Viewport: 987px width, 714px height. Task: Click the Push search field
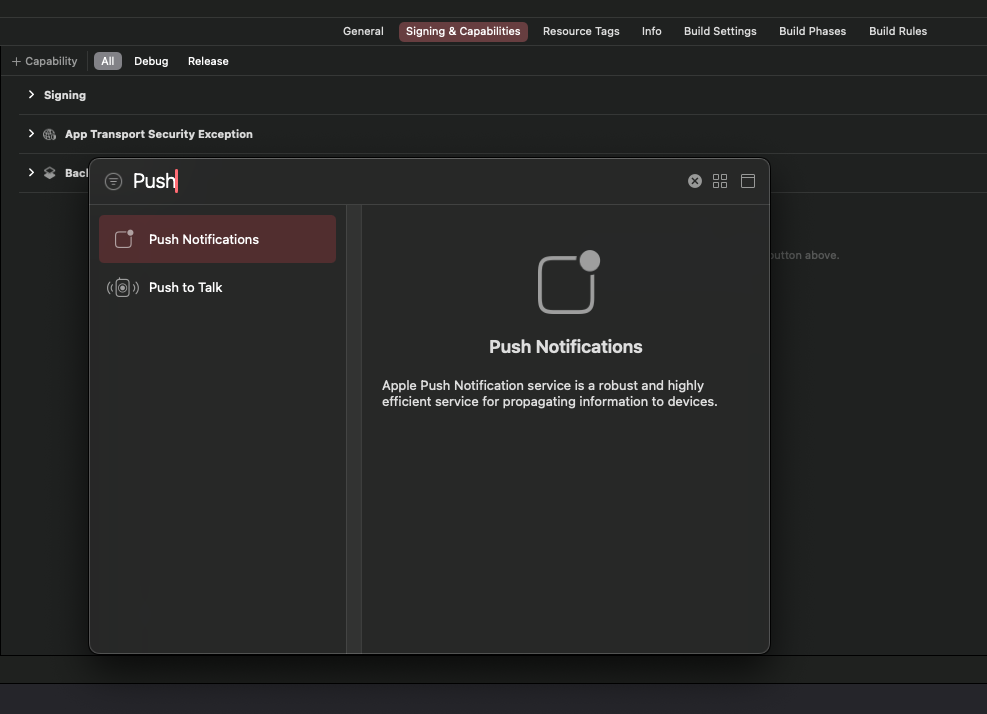pos(403,181)
